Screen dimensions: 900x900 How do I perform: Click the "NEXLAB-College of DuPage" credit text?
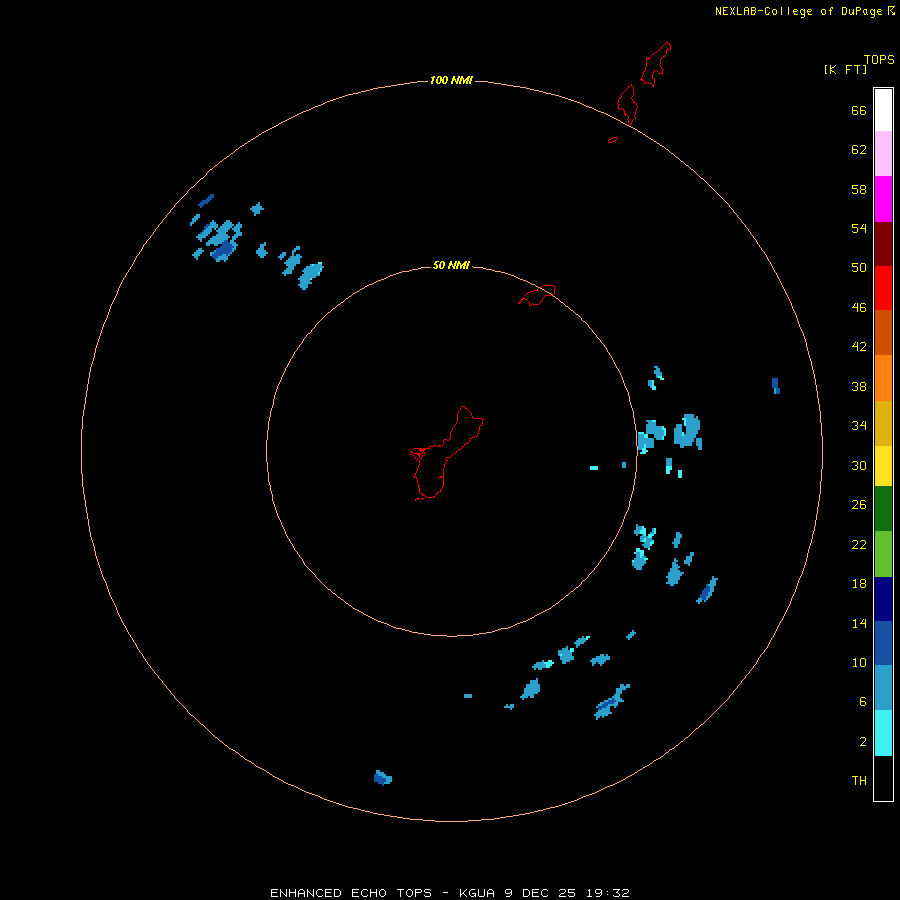pos(798,11)
